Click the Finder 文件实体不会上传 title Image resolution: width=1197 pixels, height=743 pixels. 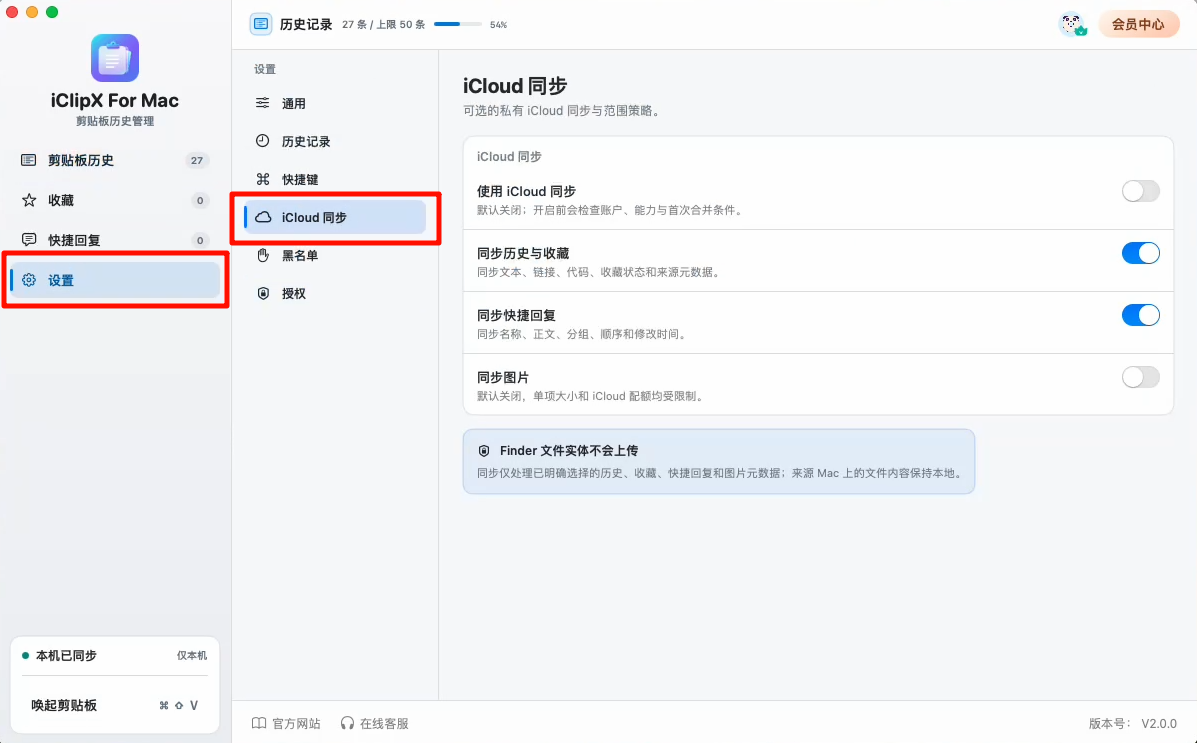(x=569, y=451)
